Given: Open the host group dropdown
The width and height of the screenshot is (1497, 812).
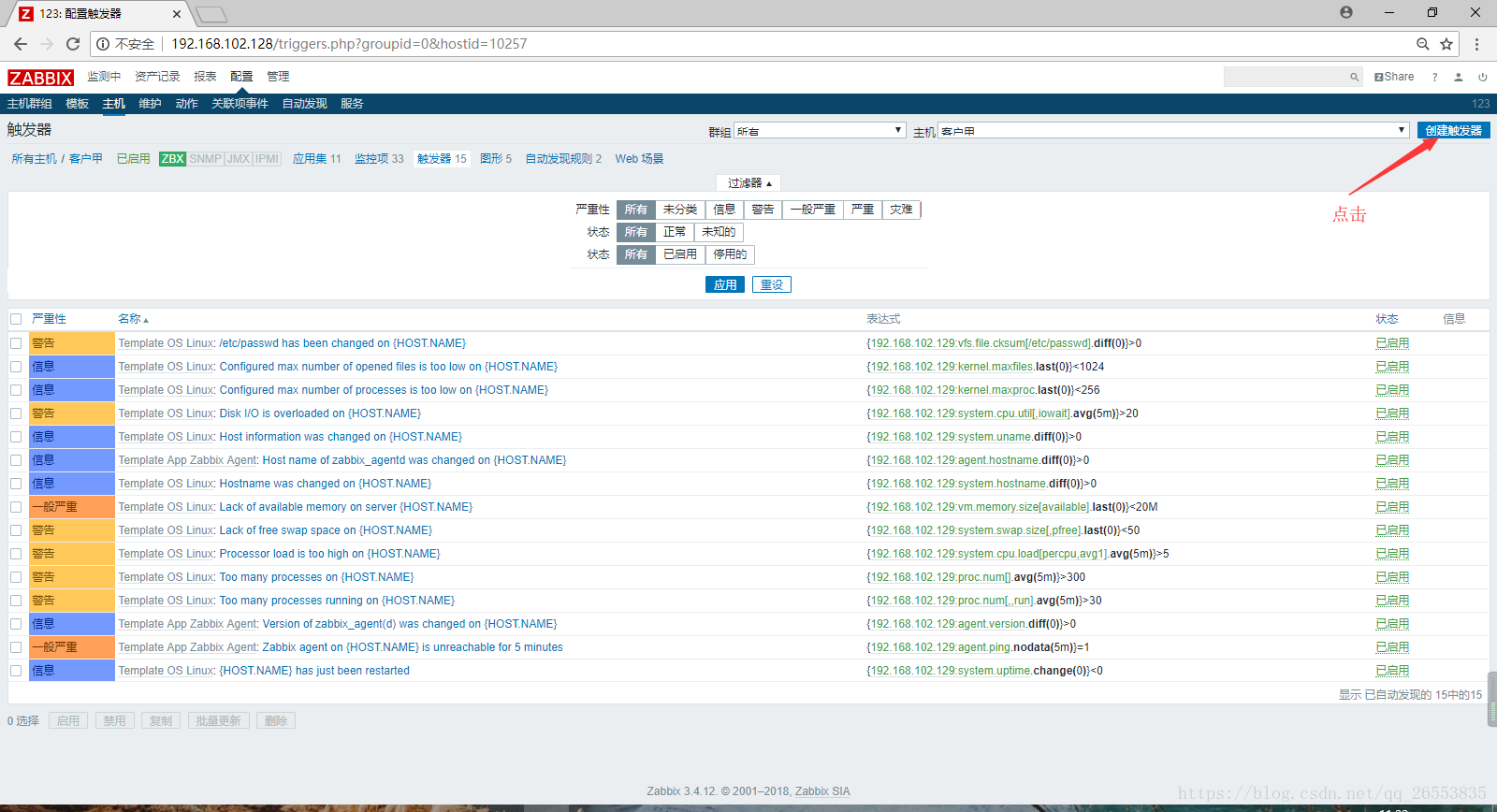Looking at the screenshot, I should (x=820, y=130).
